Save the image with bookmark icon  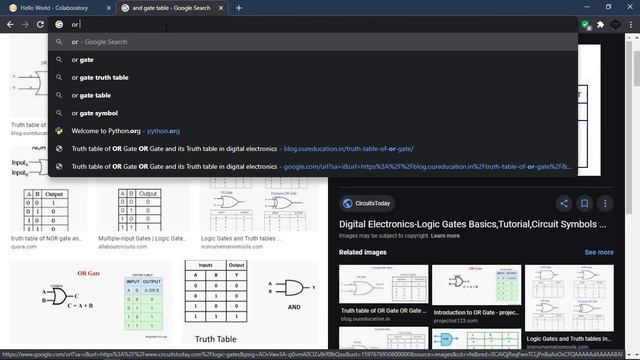point(584,203)
